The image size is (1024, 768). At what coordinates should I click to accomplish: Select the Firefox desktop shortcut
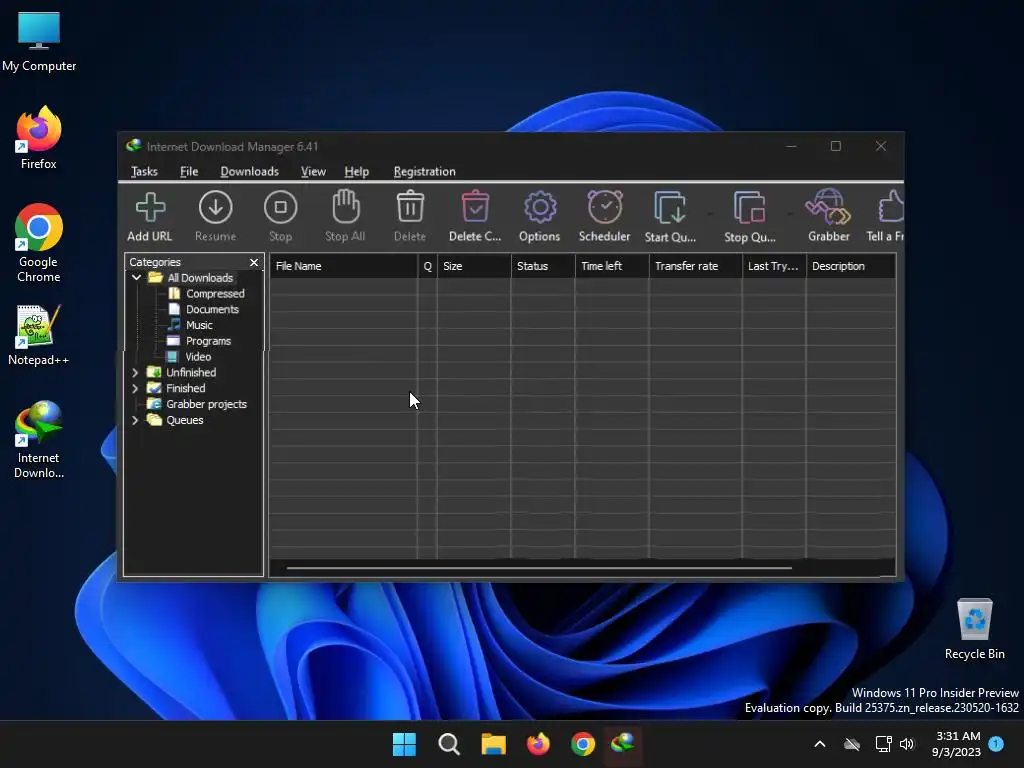tap(39, 138)
